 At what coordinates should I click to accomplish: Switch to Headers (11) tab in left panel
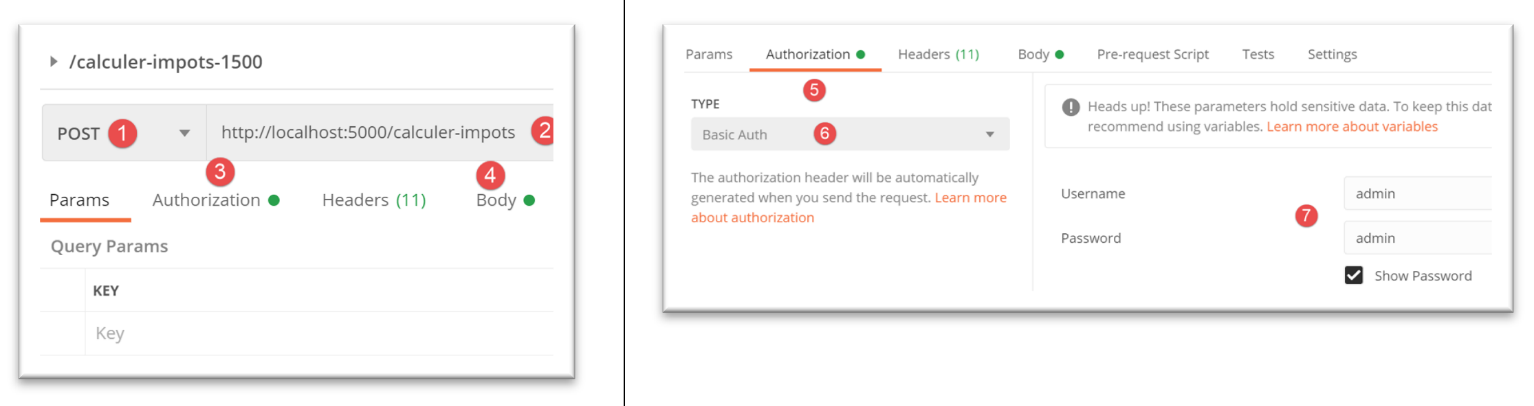pos(373,200)
